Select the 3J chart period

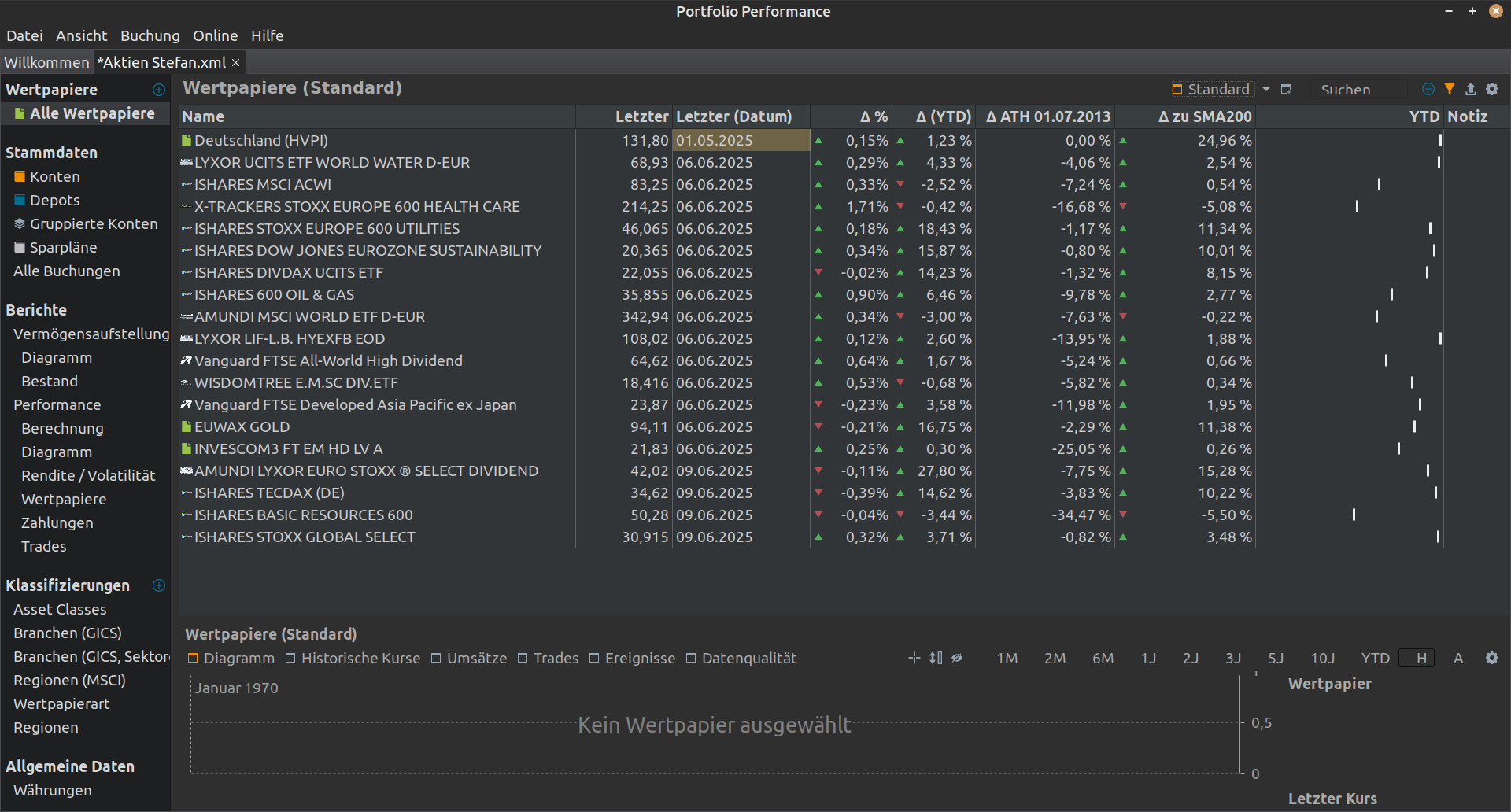click(x=1233, y=658)
